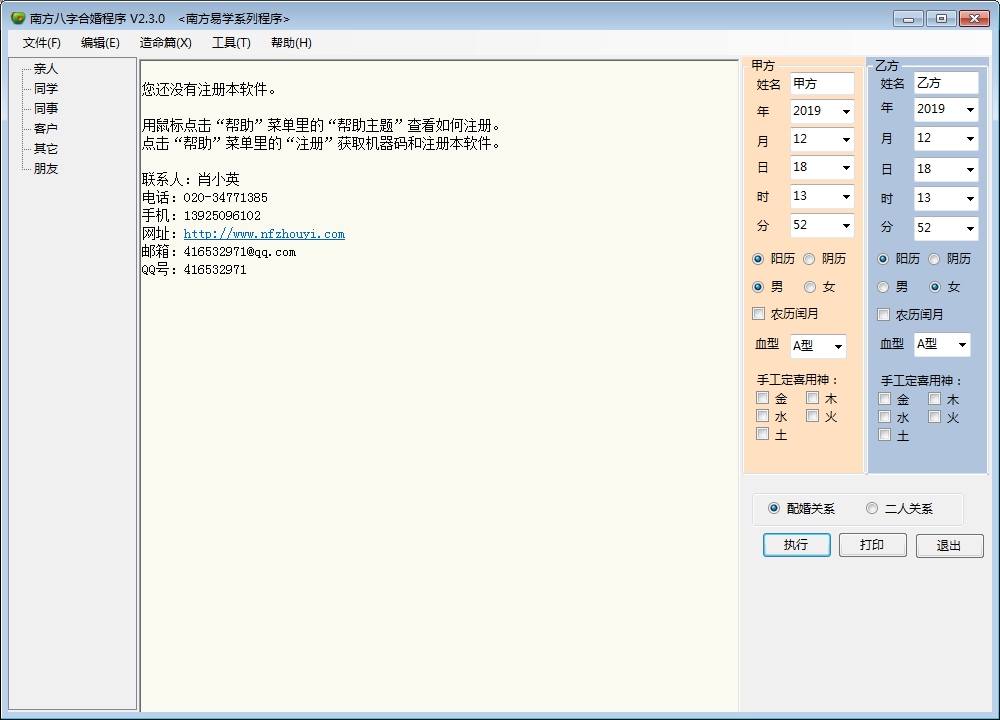The width and height of the screenshot is (1000, 720).
Task: Expand the 甲方 day dropdown
Action: click(x=846, y=168)
